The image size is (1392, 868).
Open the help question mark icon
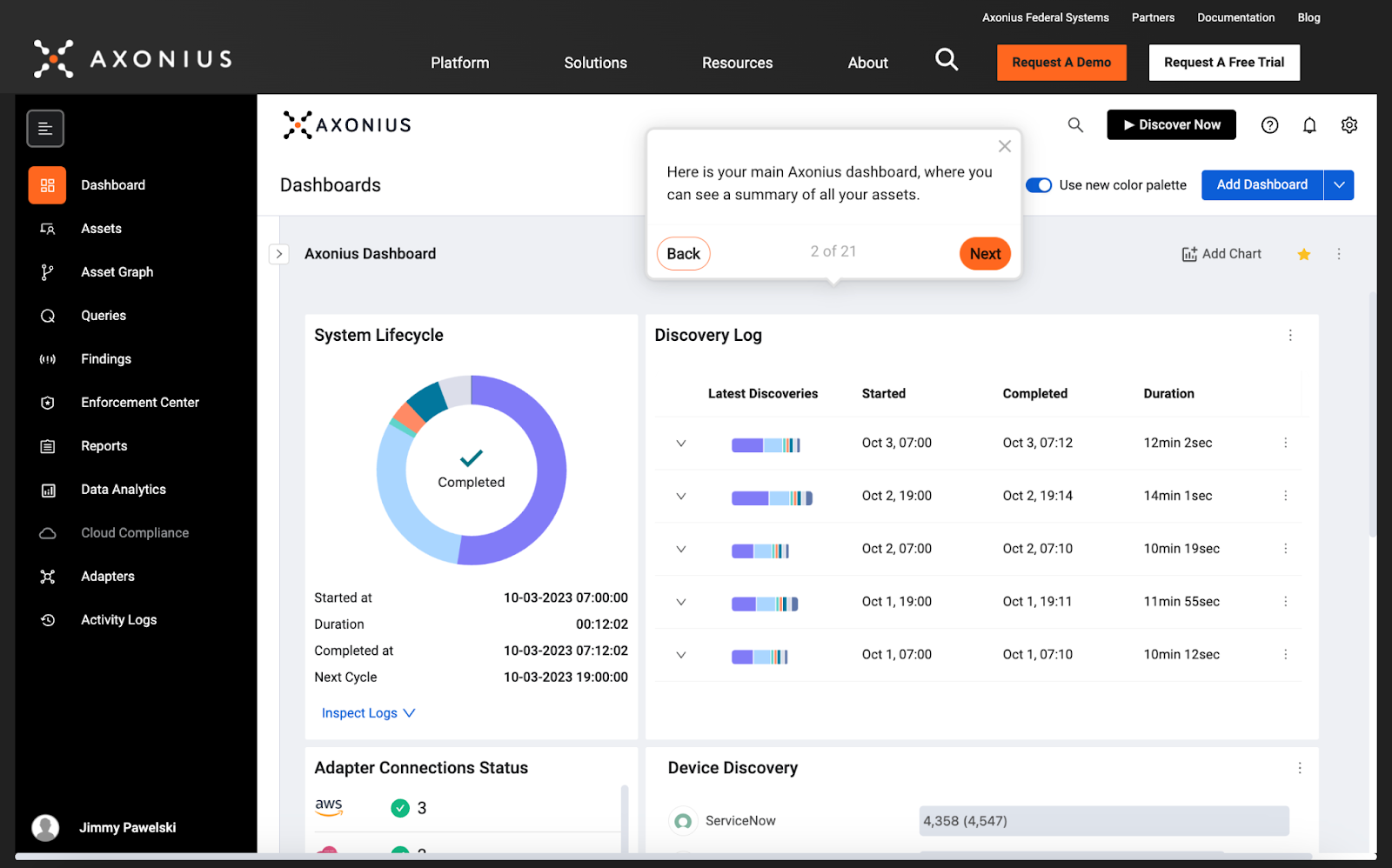coord(1270,125)
